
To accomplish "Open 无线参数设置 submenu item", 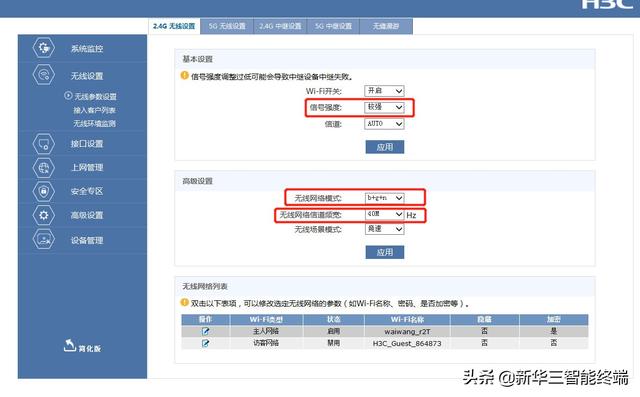I will 95,97.
